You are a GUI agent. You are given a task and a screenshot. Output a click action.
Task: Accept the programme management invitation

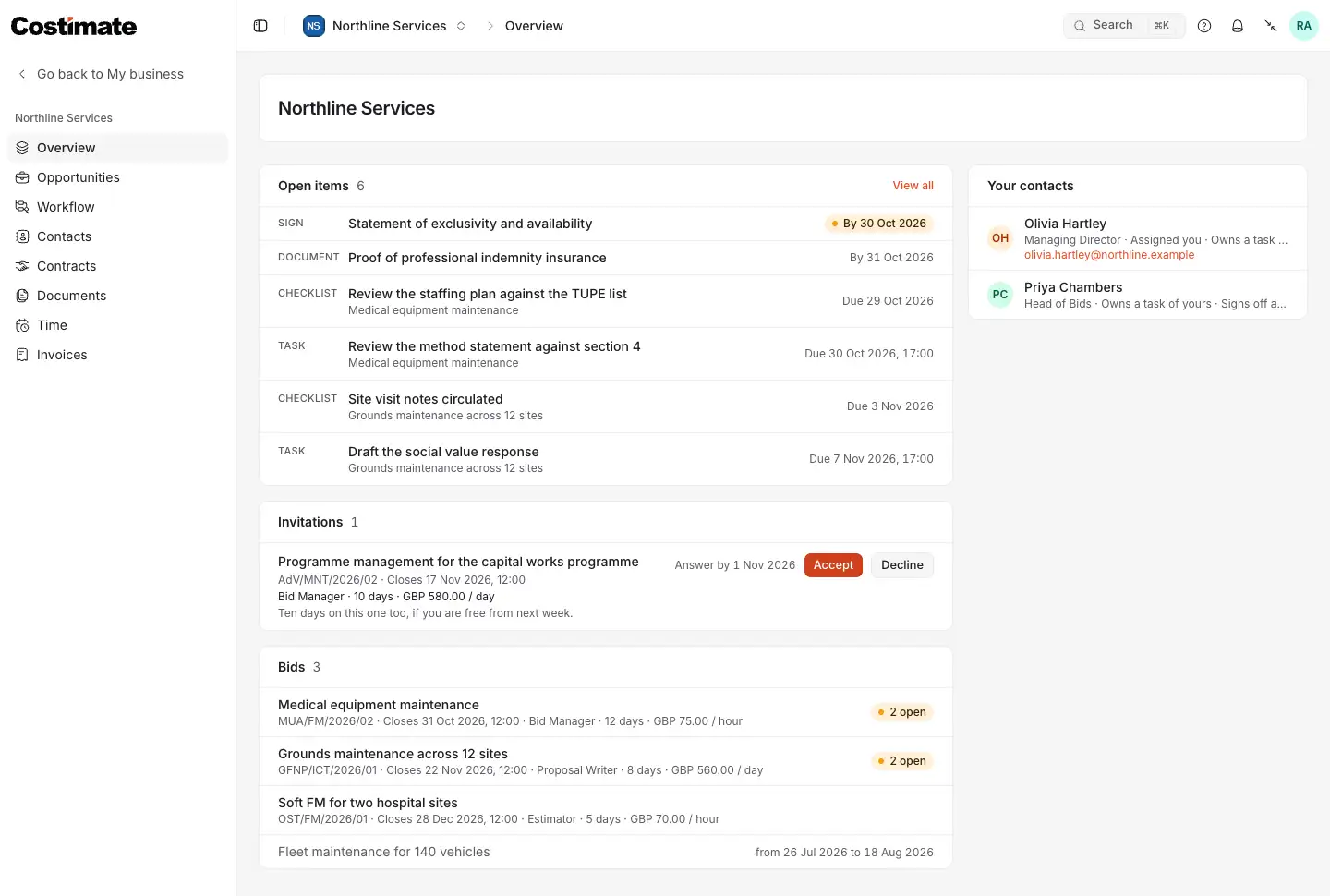pyautogui.click(x=833, y=565)
